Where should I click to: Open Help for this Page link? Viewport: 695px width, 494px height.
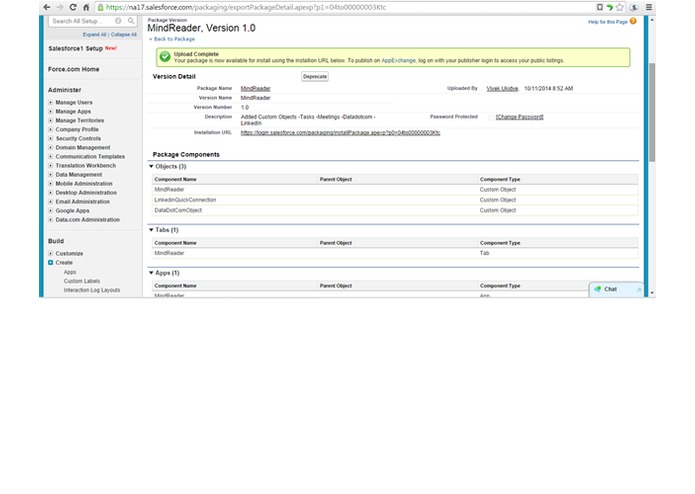[608, 22]
